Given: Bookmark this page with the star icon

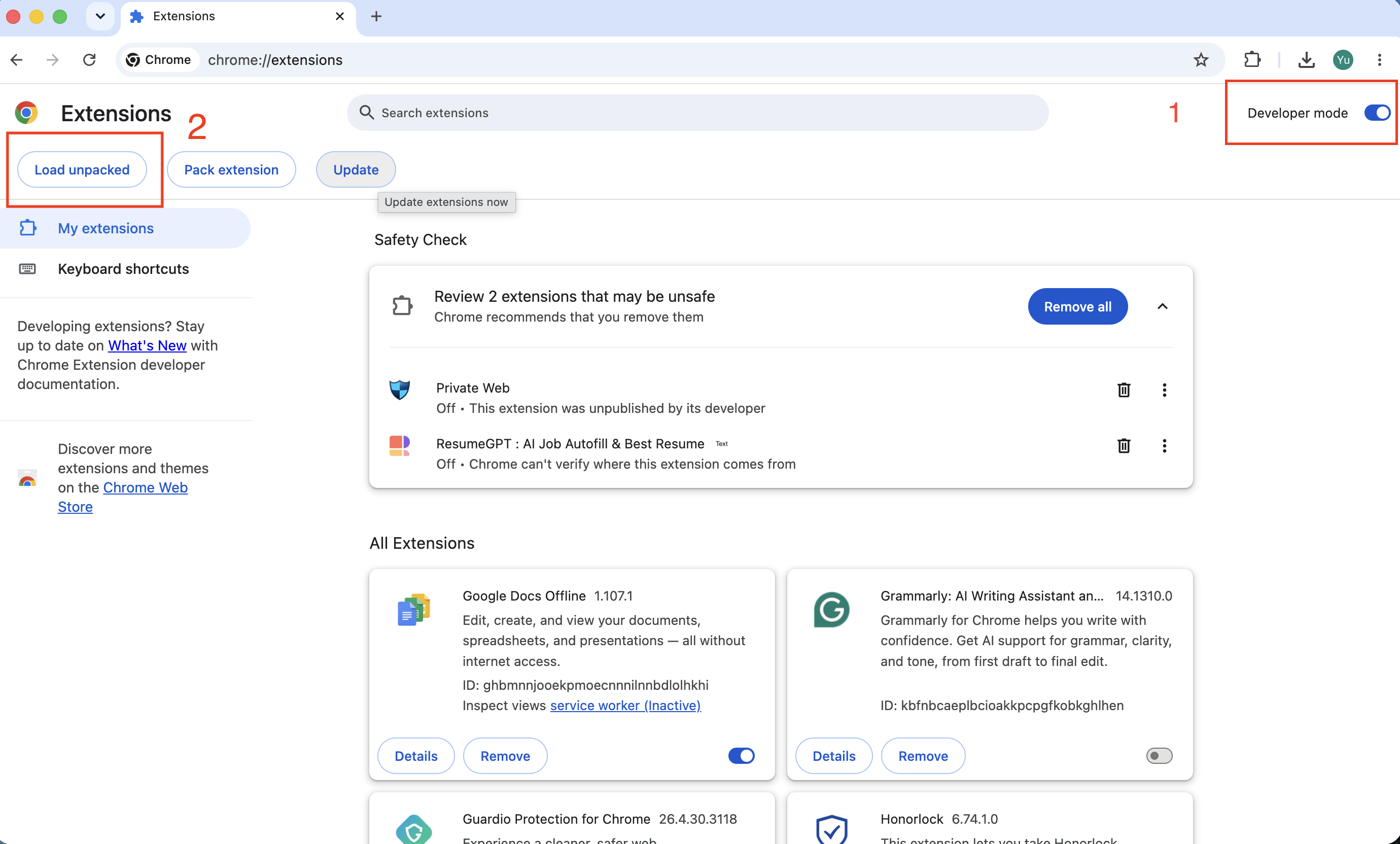Looking at the screenshot, I should click(x=1201, y=60).
